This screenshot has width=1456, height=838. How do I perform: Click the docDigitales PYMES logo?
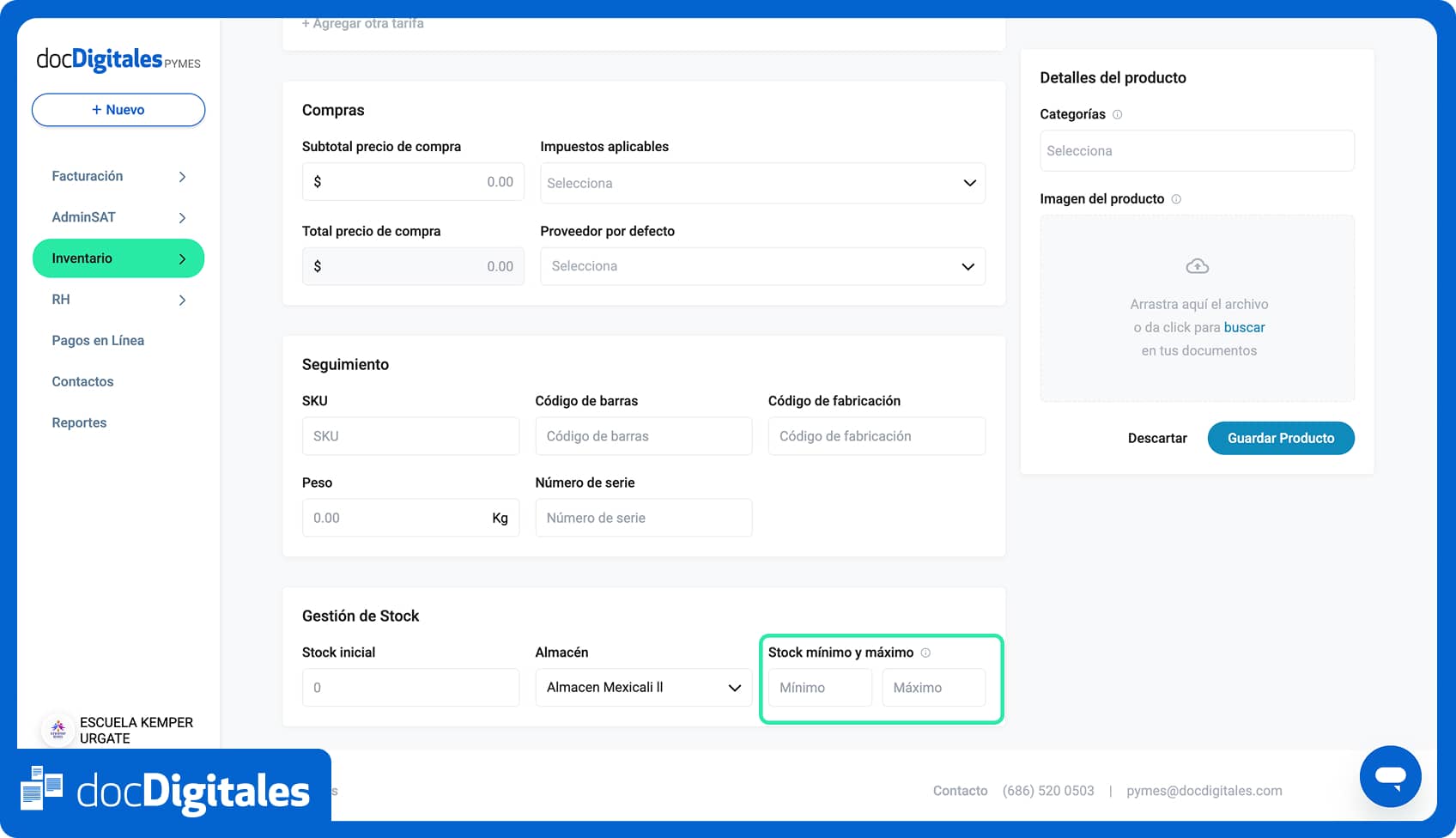click(118, 59)
